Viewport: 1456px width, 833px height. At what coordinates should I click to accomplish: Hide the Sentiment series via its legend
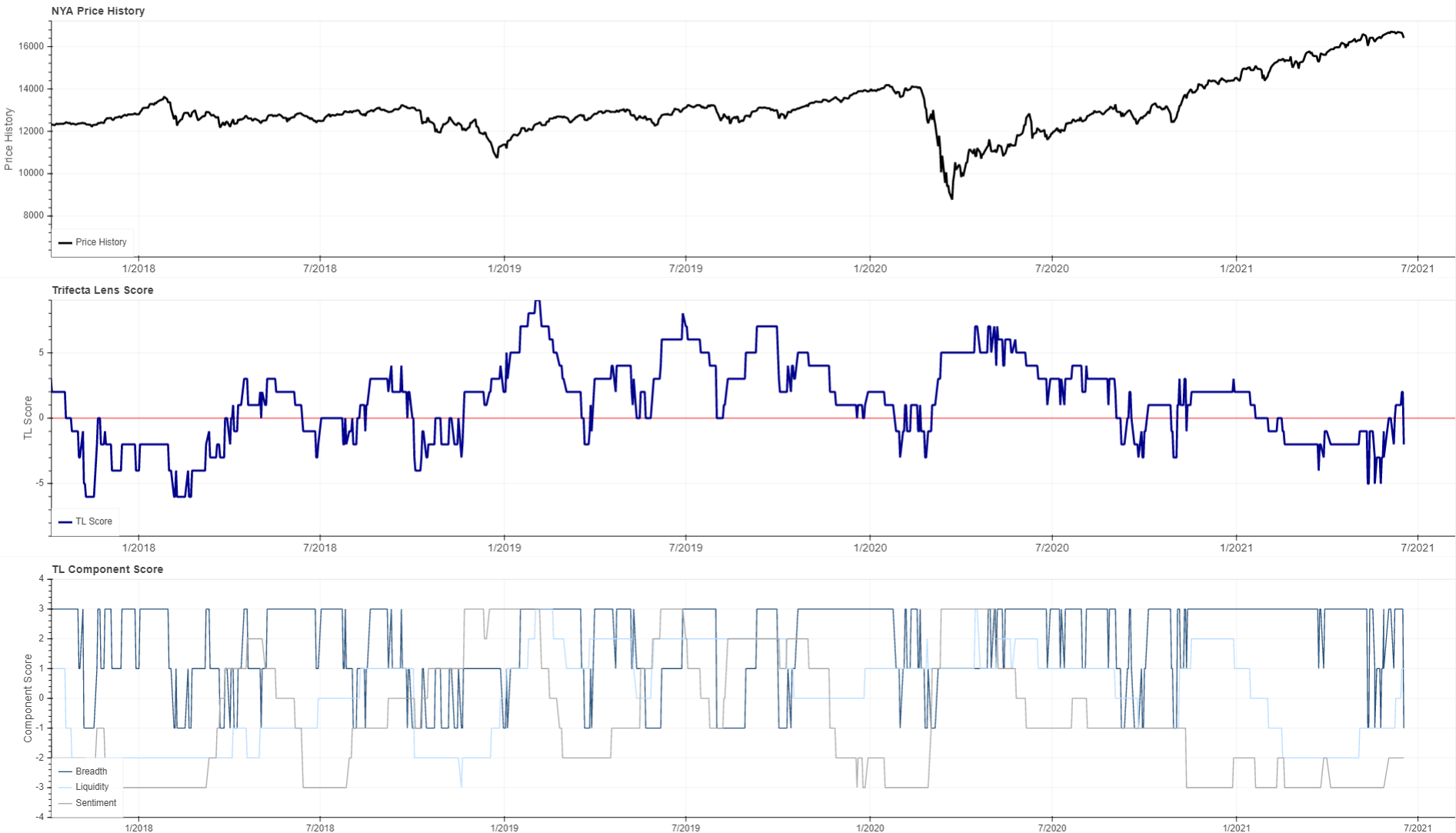point(95,802)
